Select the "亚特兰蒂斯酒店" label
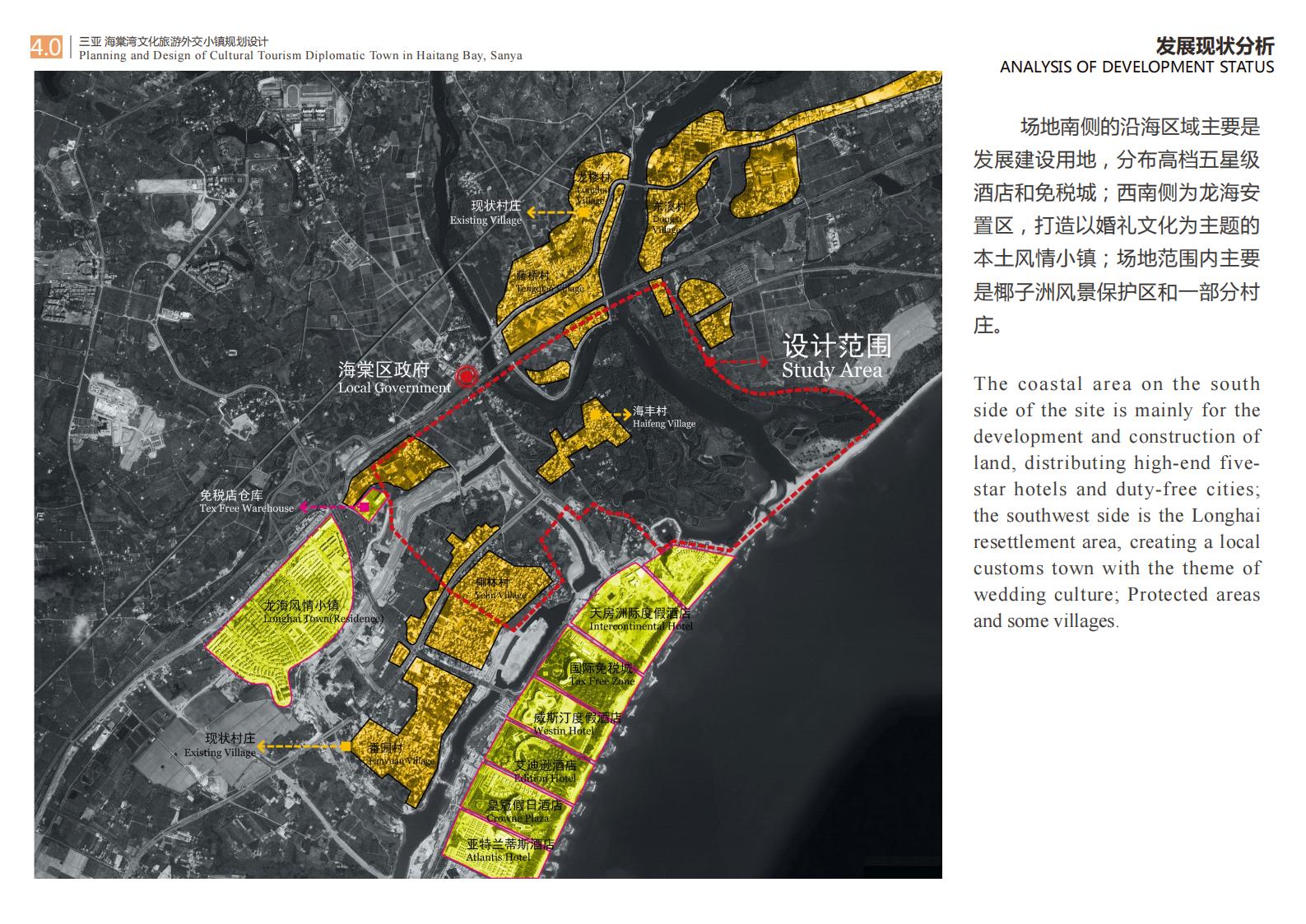The width and height of the screenshot is (1306, 924). tap(510, 845)
